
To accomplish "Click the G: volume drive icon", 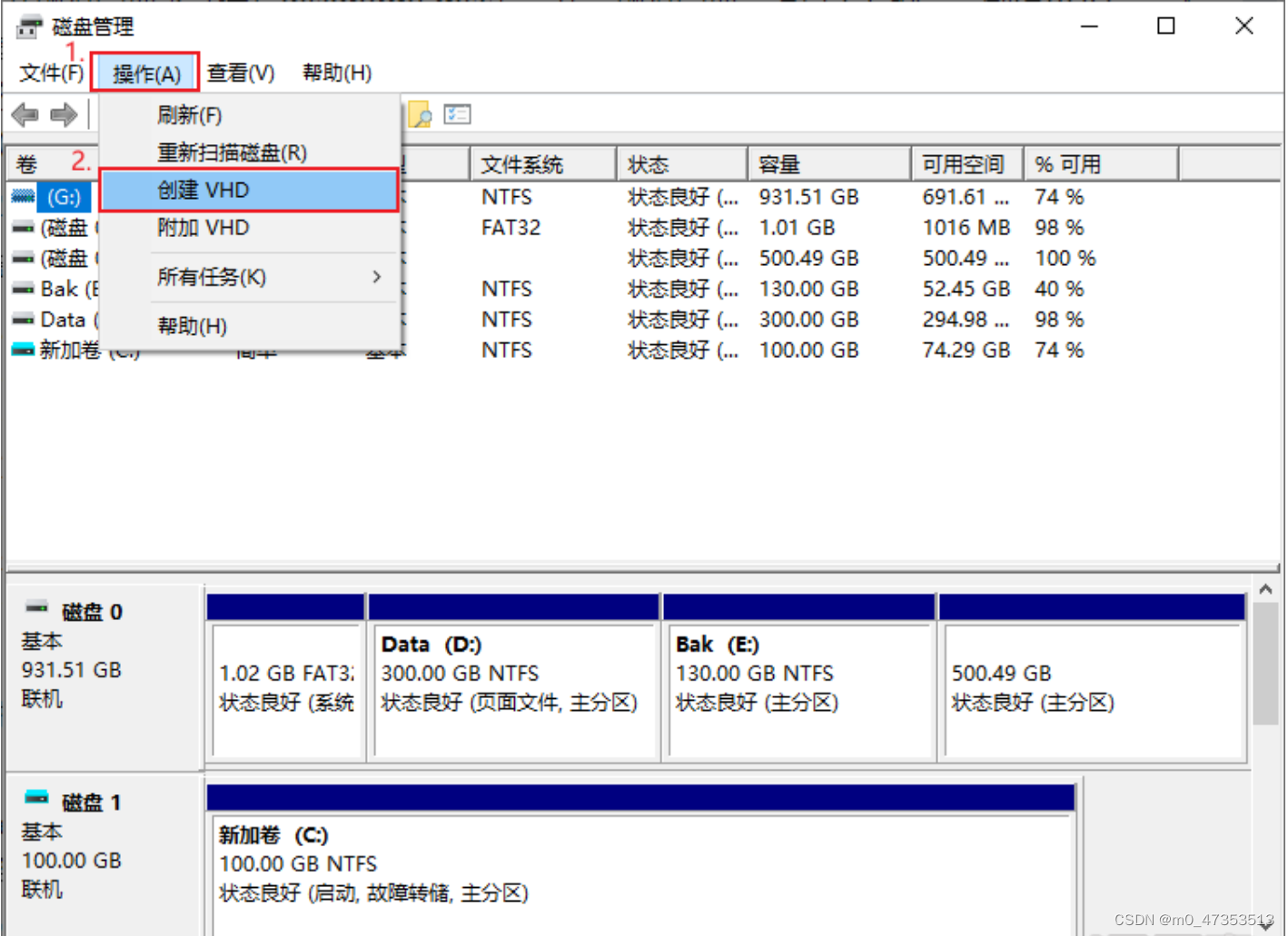I will click(x=23, y=196).
